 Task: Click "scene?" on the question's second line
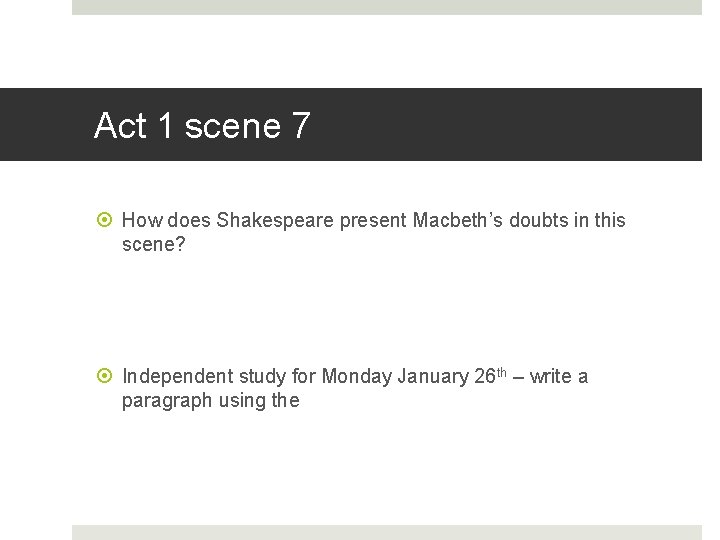pos(153,244)
